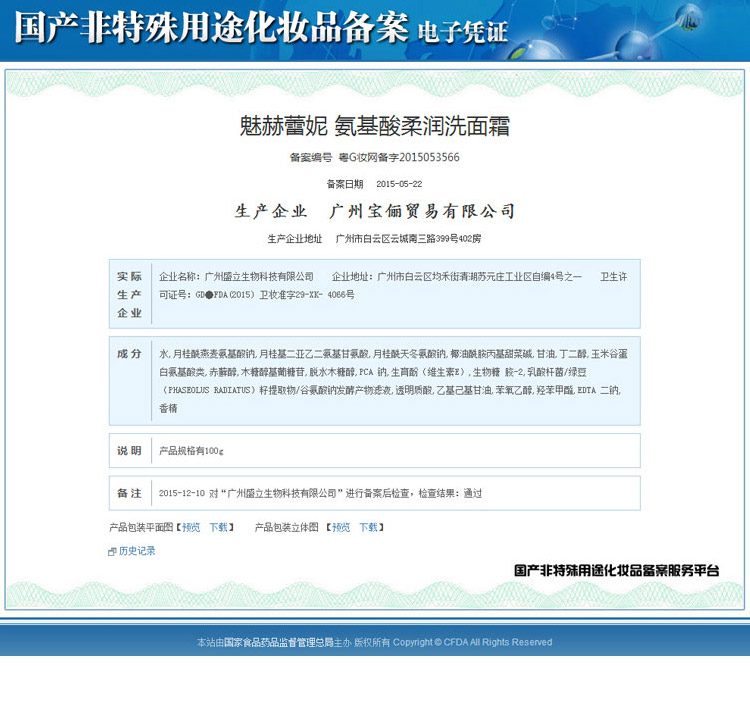Click manufacturer name 广州盛立生物科技有限公司
The image size is (750, 702).
[x=259, y=276]
